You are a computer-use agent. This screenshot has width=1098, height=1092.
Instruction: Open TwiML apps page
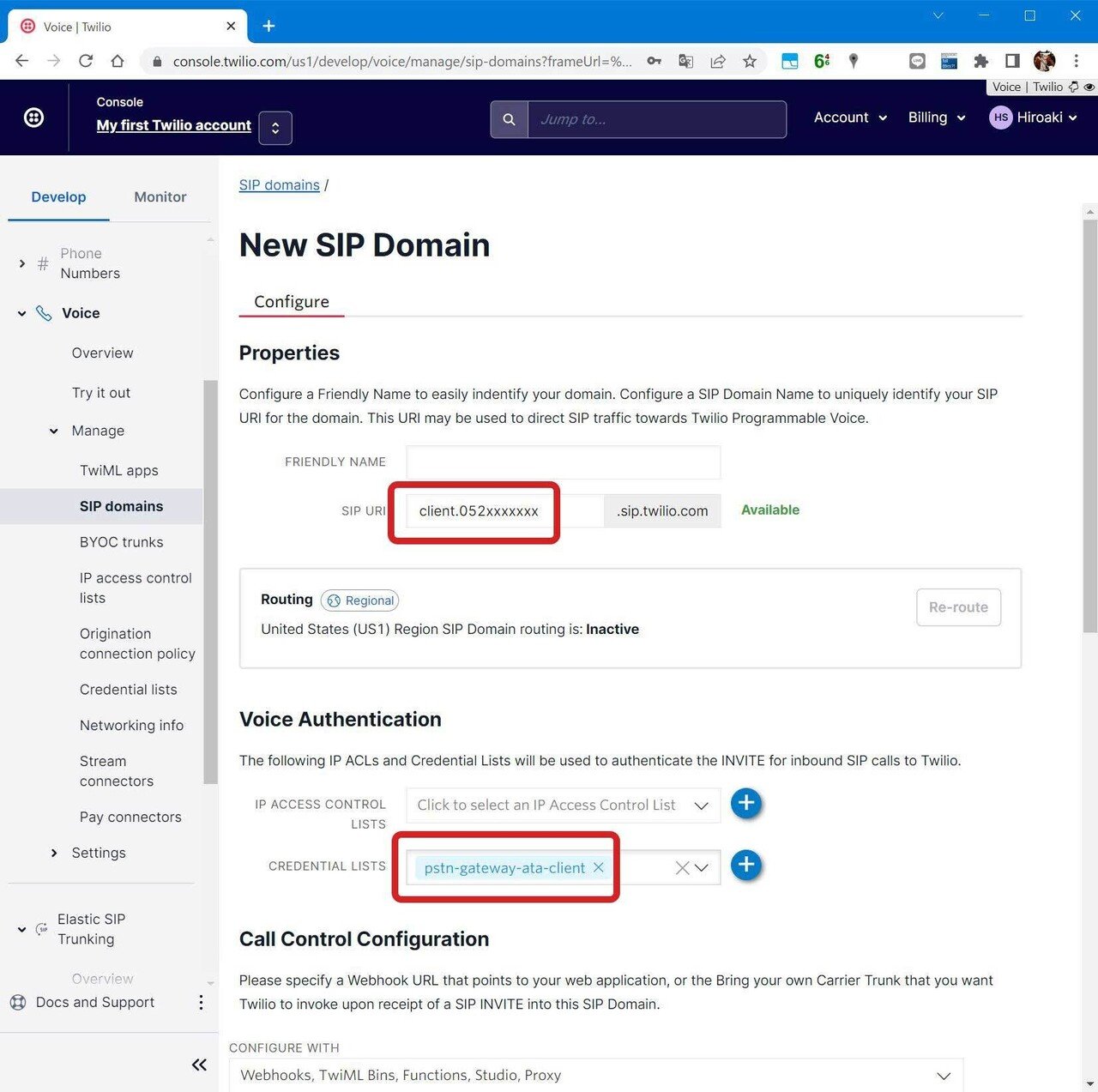click(x=119, y=470)
